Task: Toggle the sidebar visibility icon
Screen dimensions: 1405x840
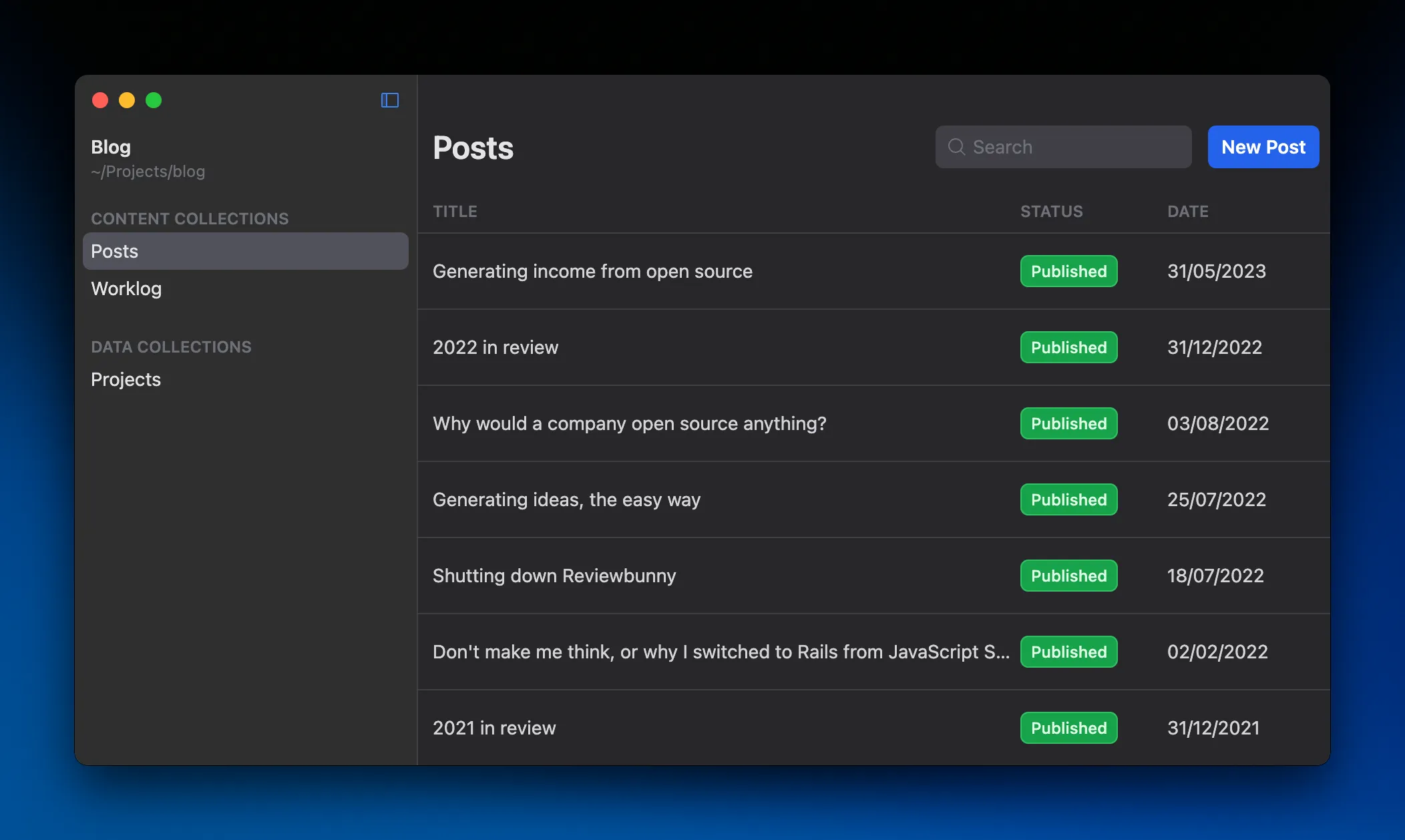Action: 390,100
